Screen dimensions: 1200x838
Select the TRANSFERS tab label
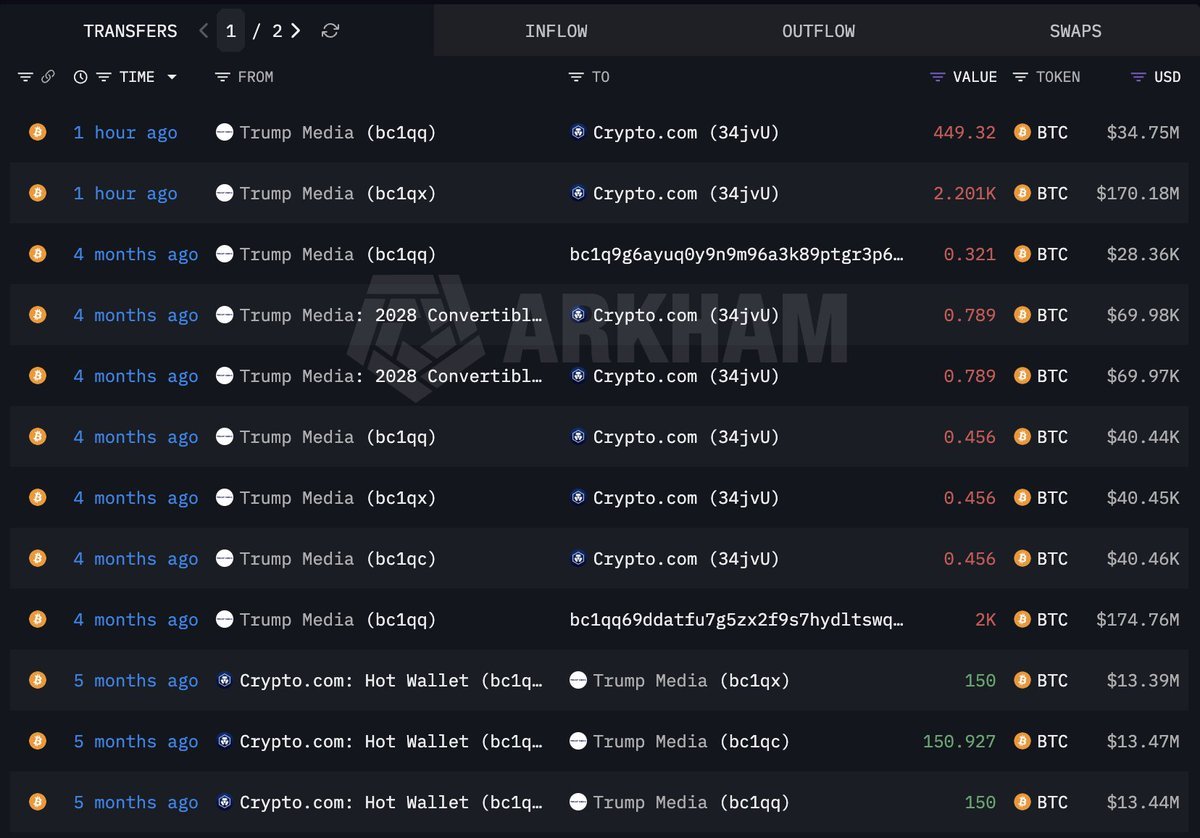tap(130, 31)
